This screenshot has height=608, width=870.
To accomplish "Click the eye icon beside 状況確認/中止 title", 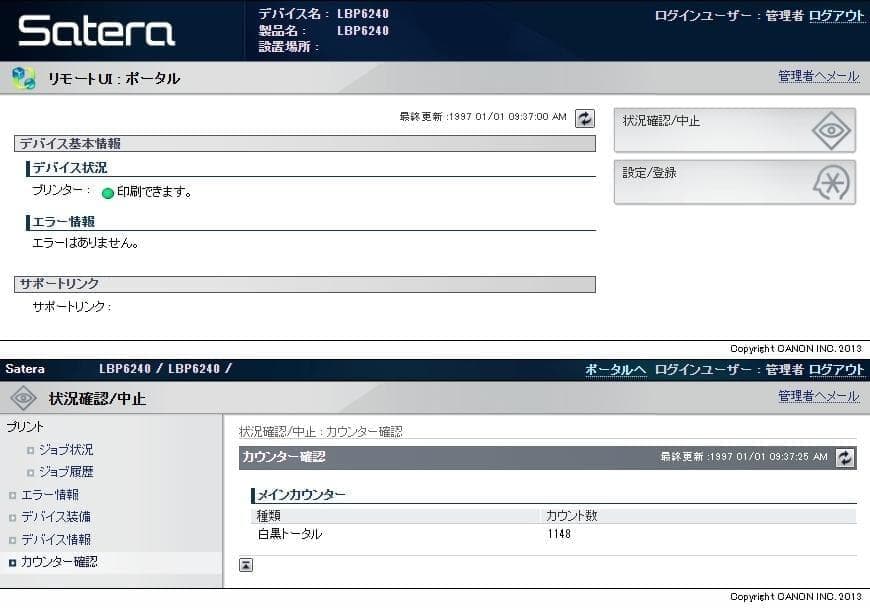I will pos(23,398).
